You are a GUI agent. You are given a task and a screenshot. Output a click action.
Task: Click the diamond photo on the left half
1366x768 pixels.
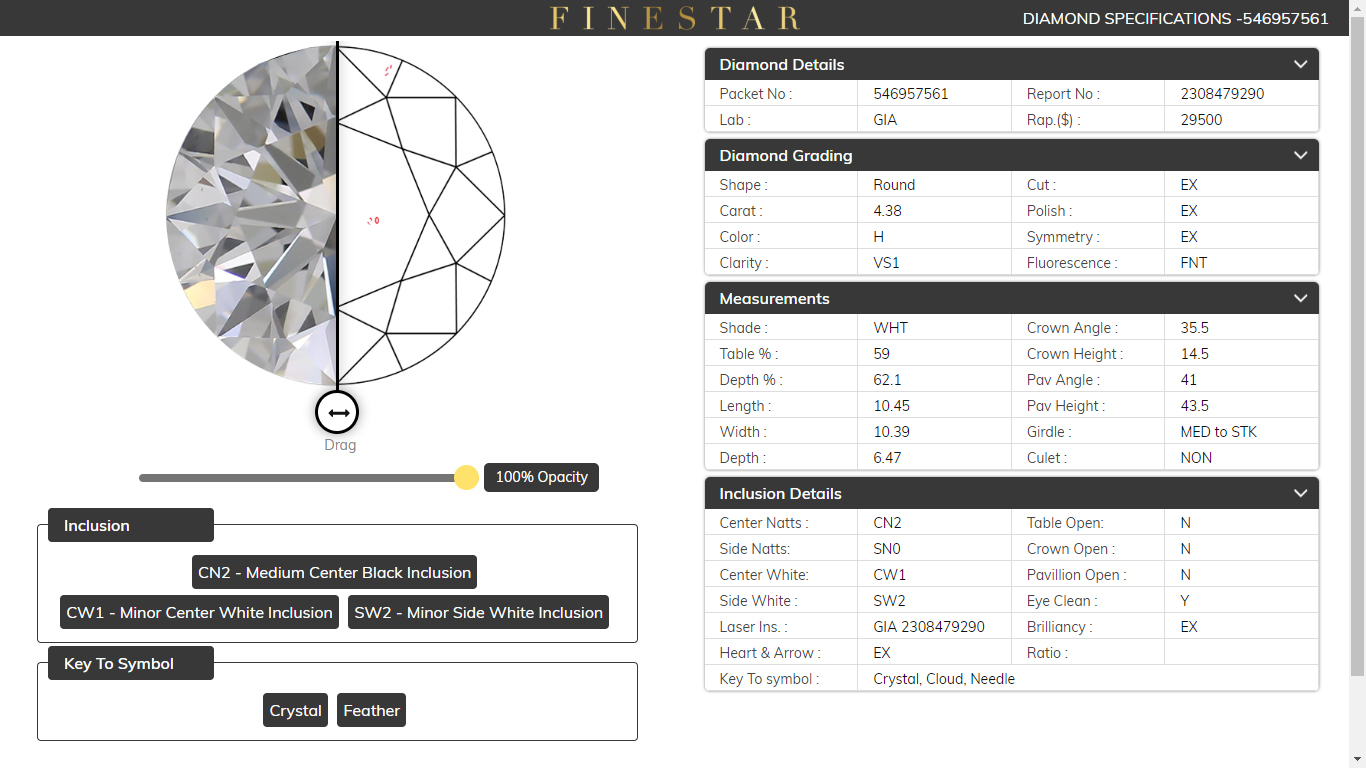[x=252, y=215]
